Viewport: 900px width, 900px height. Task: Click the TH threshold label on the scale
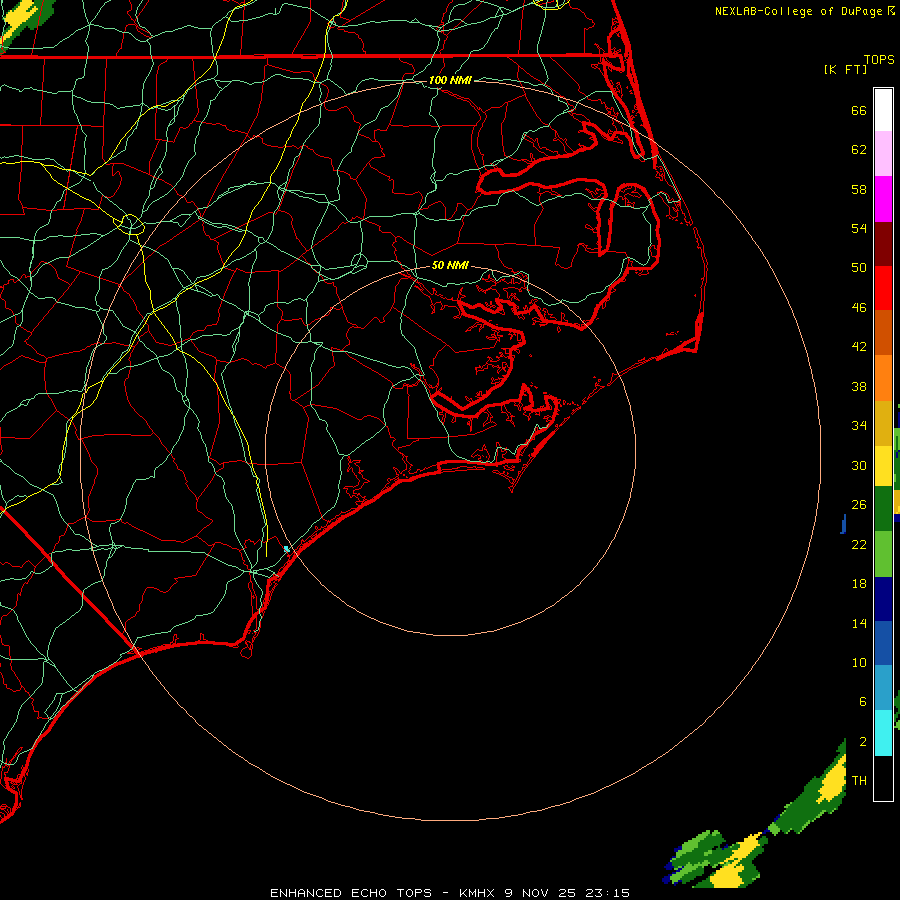859,781
